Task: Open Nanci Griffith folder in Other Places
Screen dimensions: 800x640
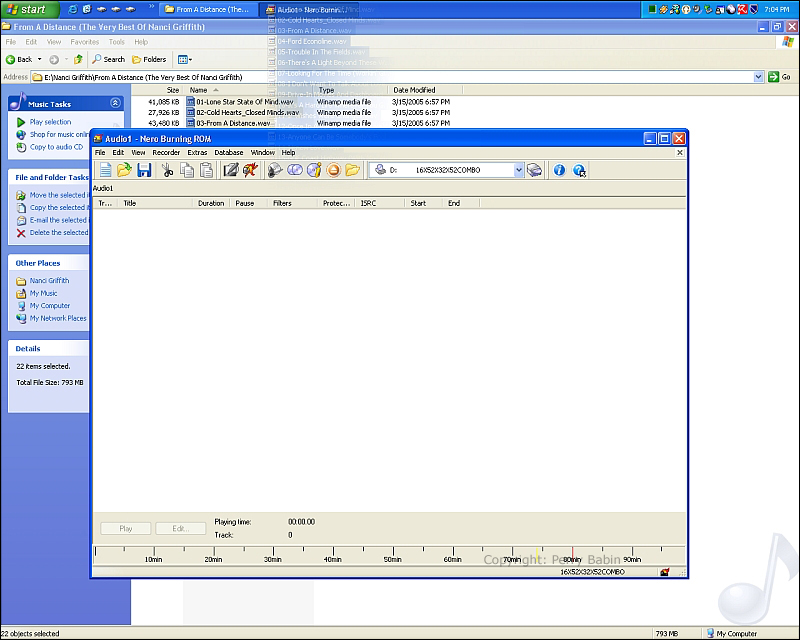Action: [x=49, y=280]
